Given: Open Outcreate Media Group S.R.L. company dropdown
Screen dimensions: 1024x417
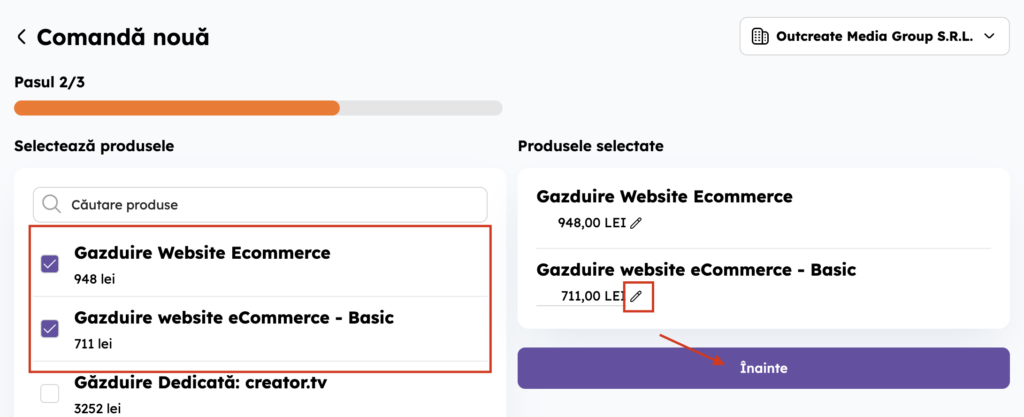Looking at the screenshot, I should click(x=874, y=37).
